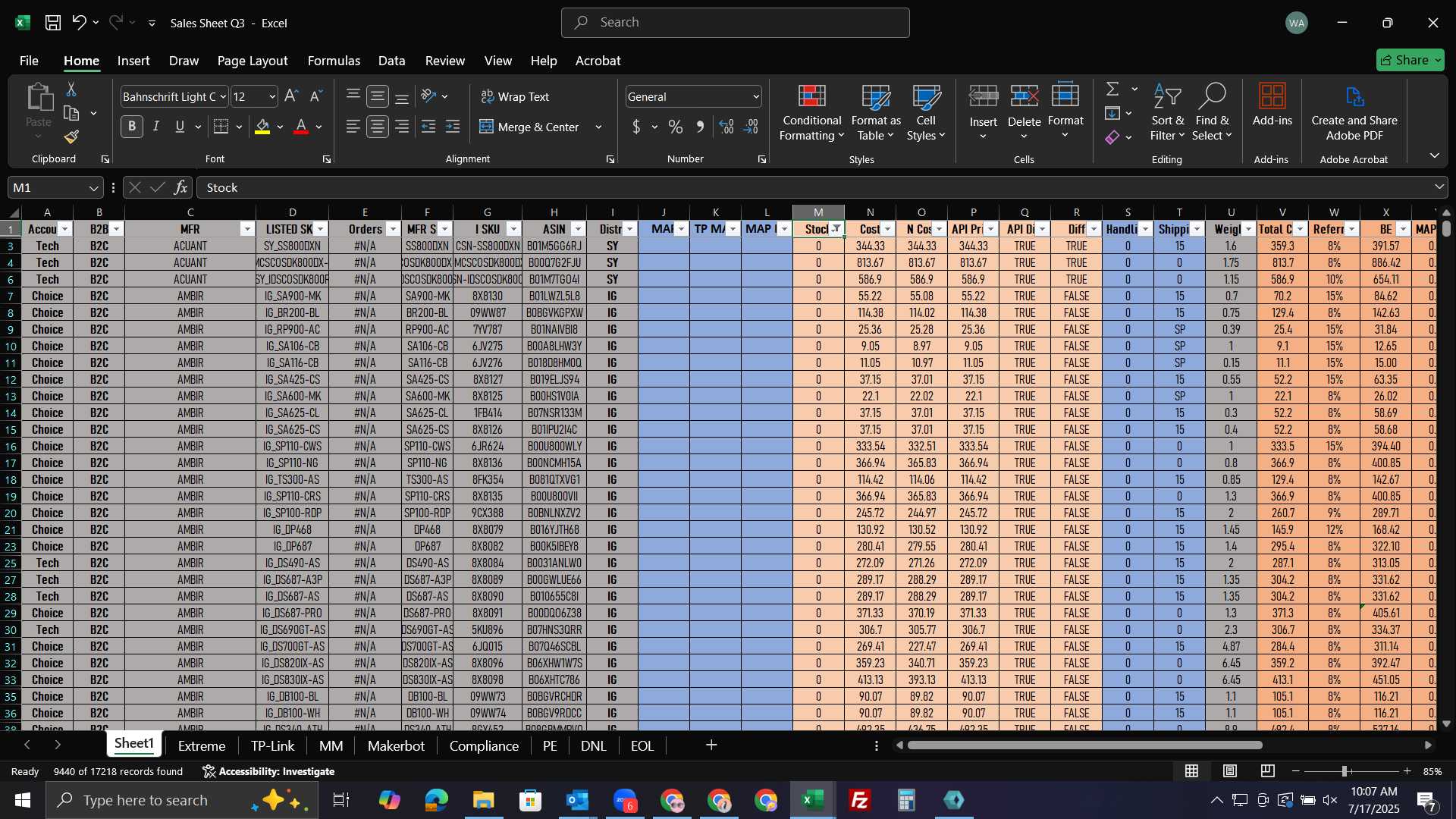Open File Explorer from taskbar
Image resolution: width=1456 pixels, height=819 pixels.
(x=483, y=800)
